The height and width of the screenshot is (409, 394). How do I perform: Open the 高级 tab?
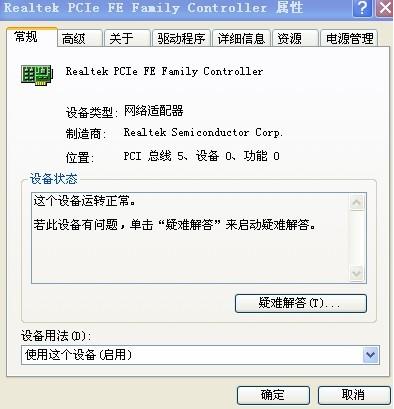click(80, 39)
